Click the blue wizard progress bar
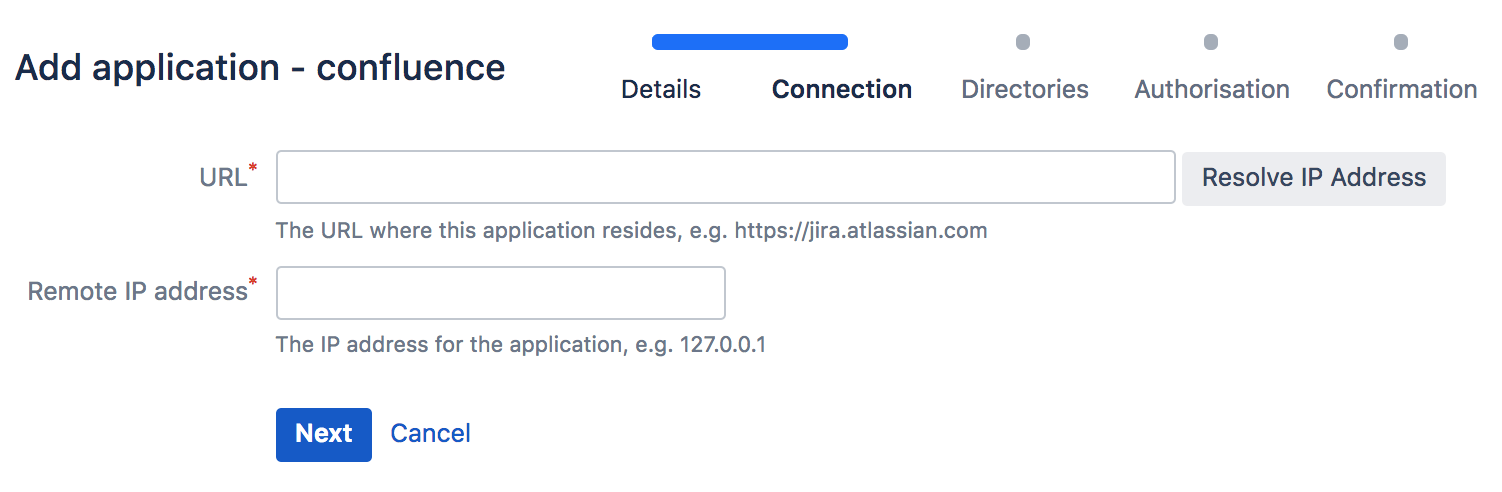 pyautogui.click(x=750, y=42)
